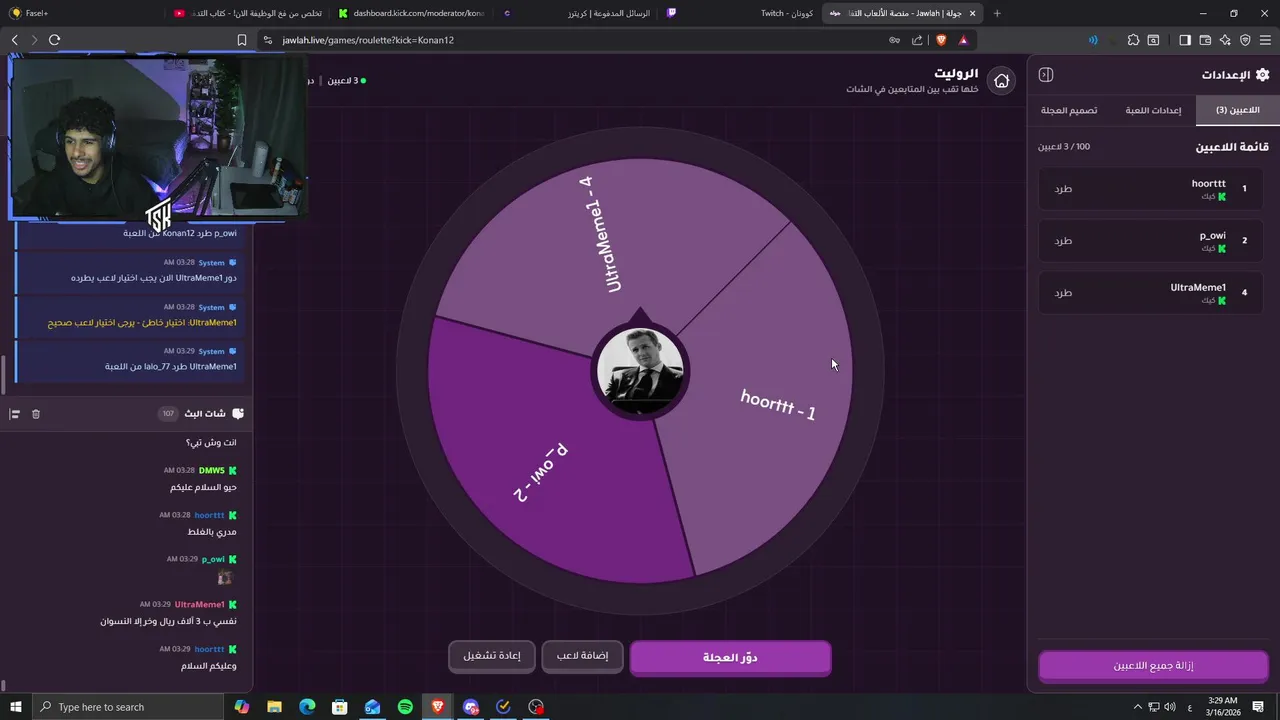Click p_owi username in chat
The width and height of the screenshot is (1280, 720).
tap(213, 559)
